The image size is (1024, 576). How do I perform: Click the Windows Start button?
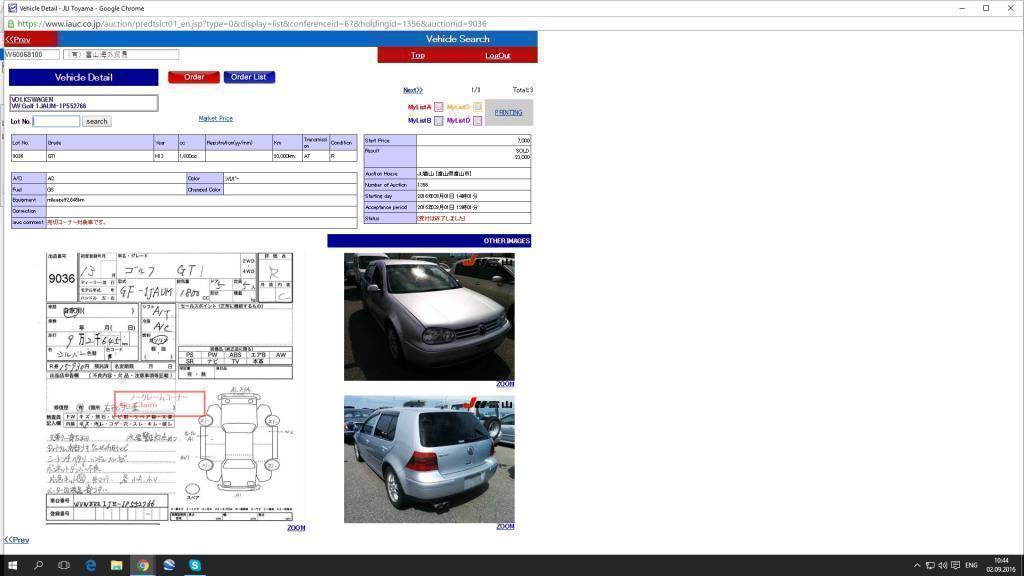pyautogui.click(x=12, y=565)
